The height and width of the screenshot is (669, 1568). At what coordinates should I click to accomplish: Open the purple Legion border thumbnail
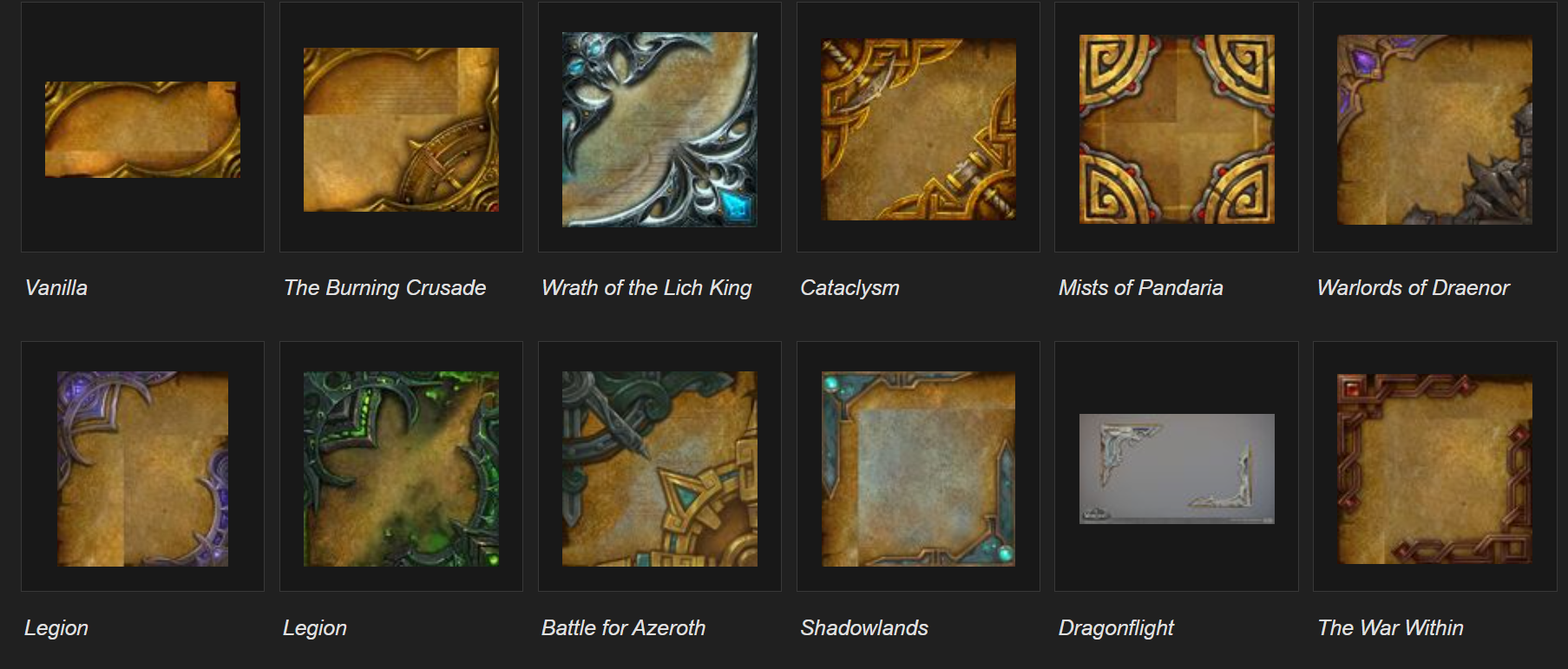(x=142, y=469)
